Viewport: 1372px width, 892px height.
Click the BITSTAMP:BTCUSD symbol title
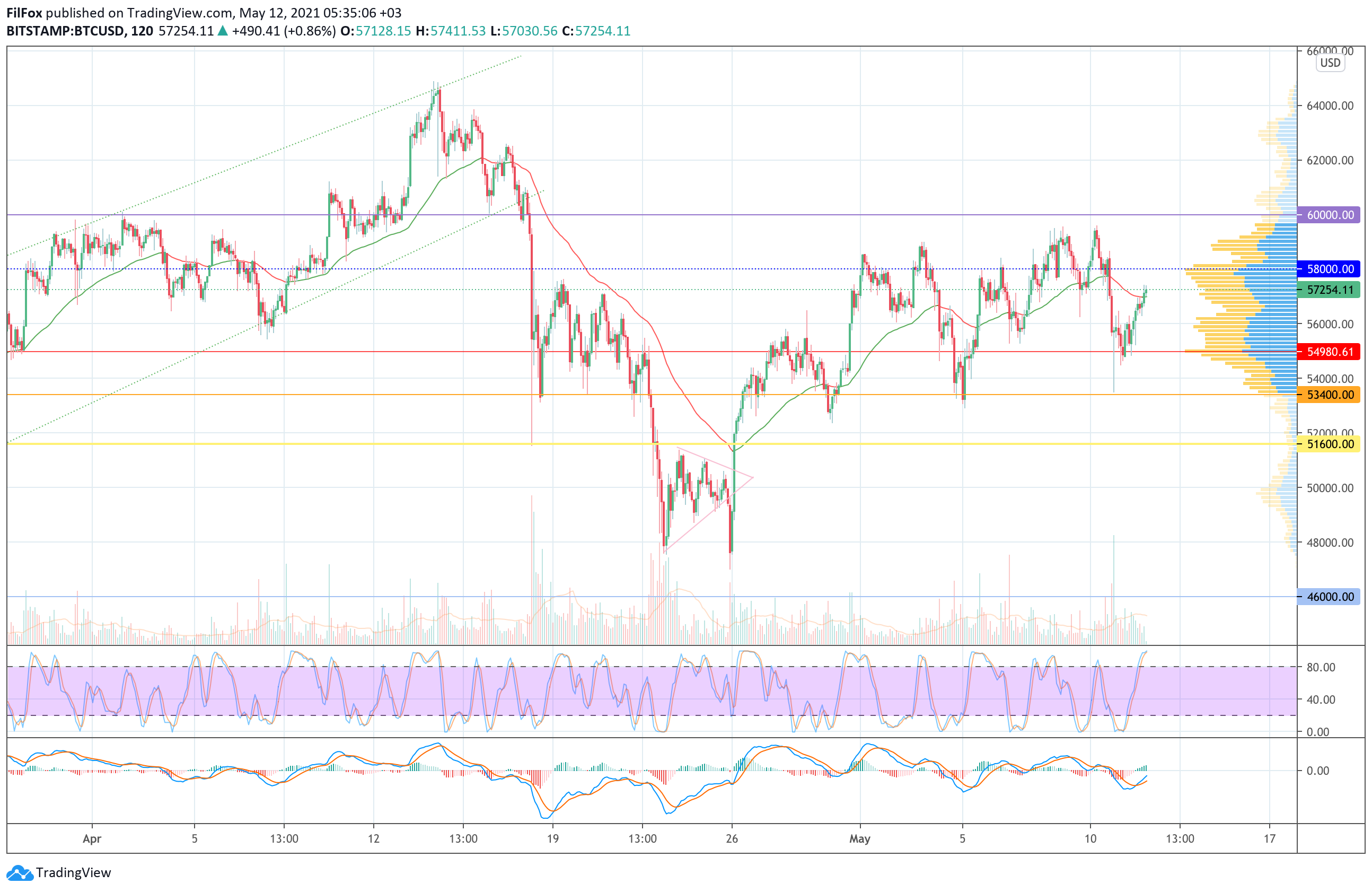coord(66,31)
